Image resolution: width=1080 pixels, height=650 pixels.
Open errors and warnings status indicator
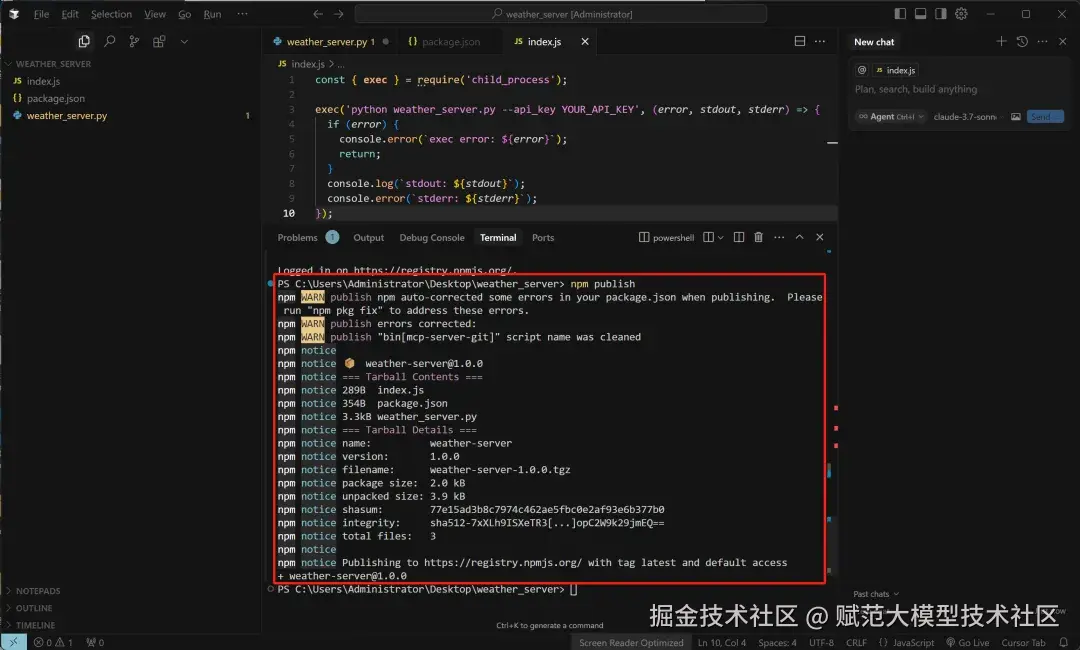(x=54, y=642)
